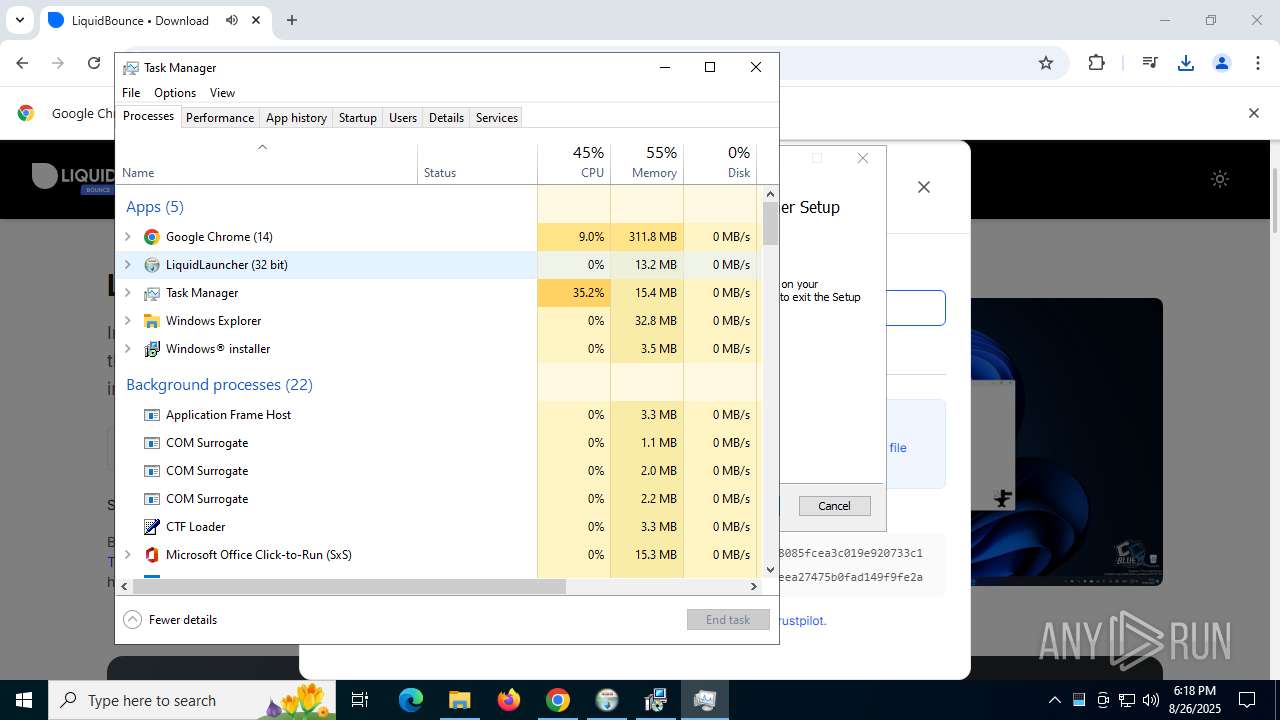Click the Windows installer process icon

pyautogui.click(x=152, y=349)
